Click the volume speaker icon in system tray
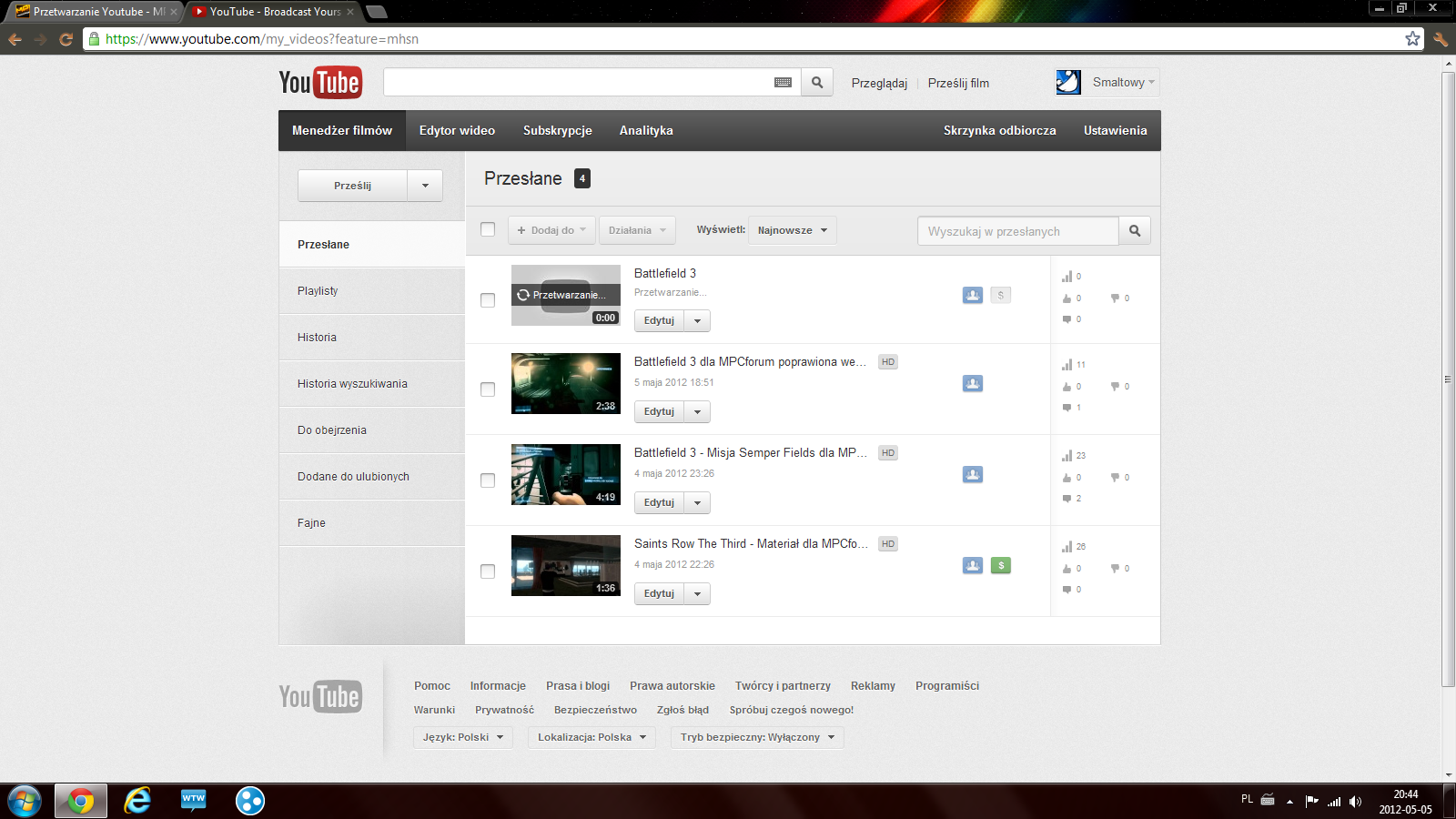 1355,801
